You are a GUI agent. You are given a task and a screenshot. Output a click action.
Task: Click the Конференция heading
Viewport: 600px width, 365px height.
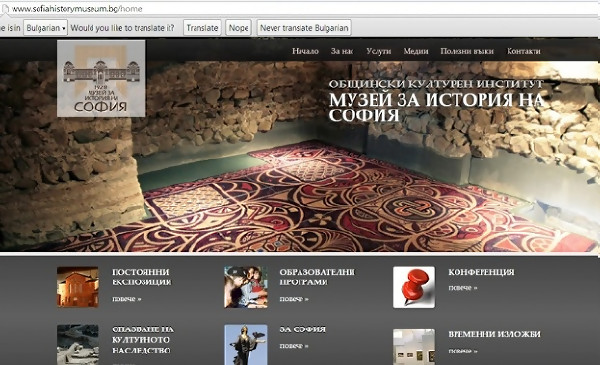481,272
